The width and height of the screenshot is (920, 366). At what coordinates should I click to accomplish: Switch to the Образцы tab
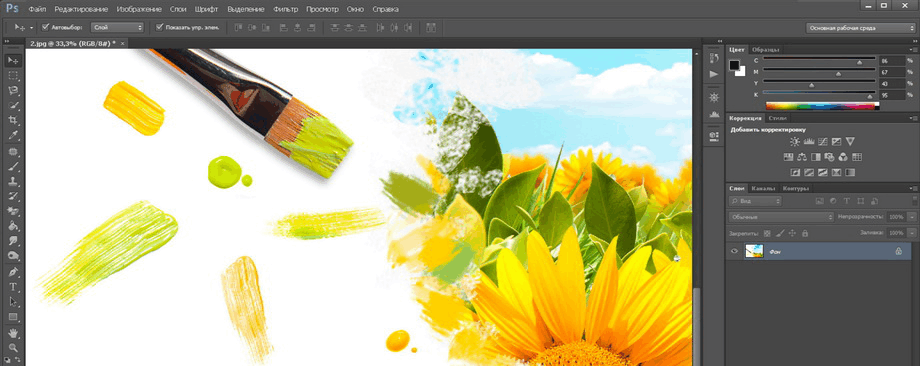coord(766,50)
